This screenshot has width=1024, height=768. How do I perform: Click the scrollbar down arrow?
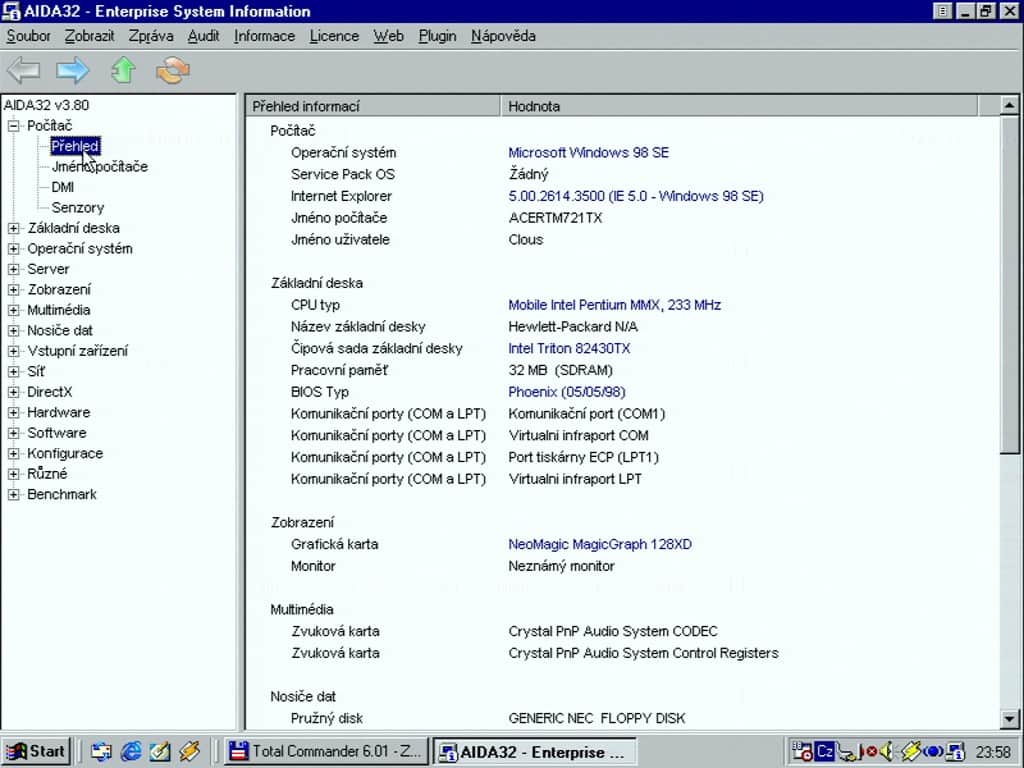pos(1010,720)
